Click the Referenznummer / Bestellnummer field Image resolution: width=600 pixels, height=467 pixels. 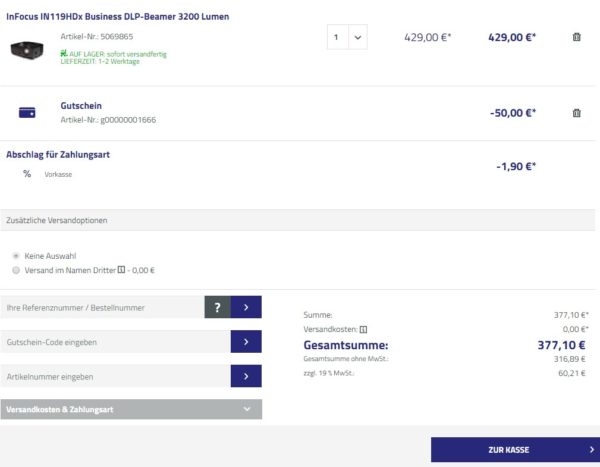pos(103,307)
